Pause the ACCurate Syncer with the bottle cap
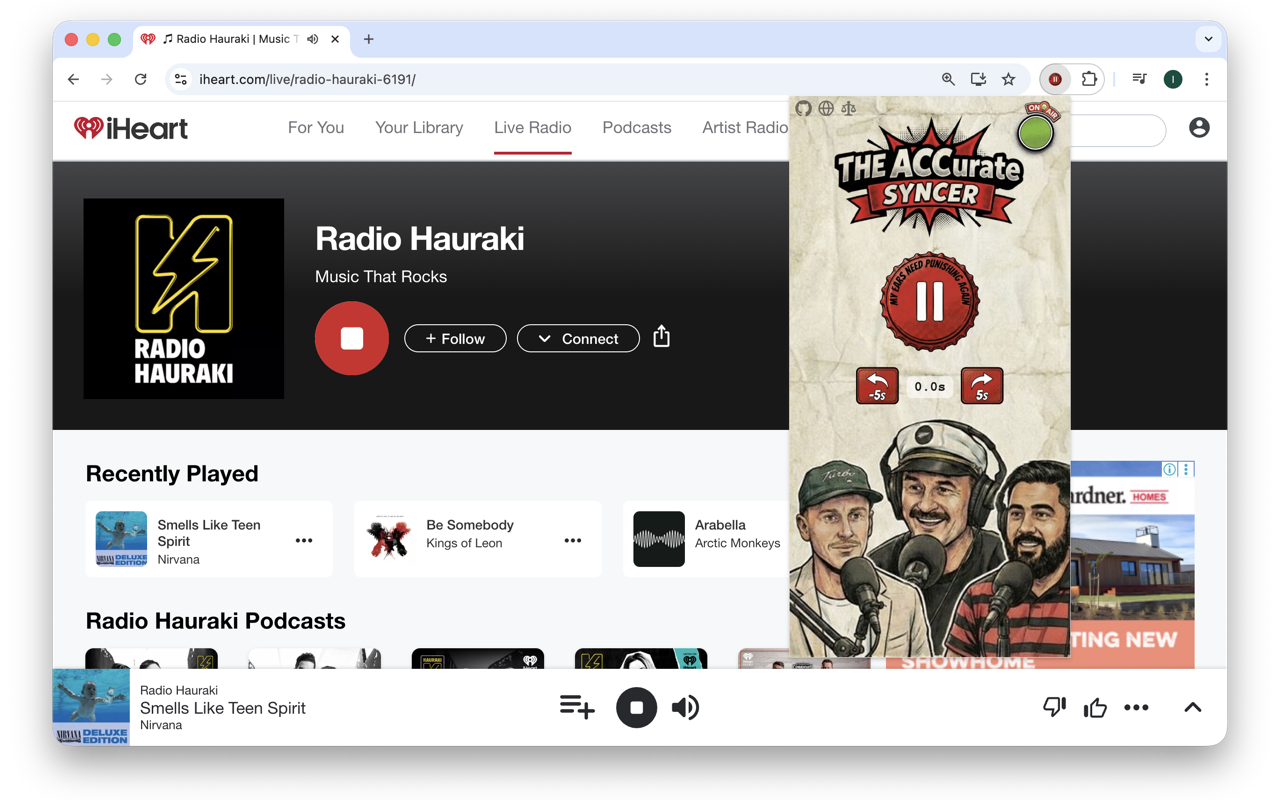This screenshot has width=1280, height=800. click(x=929, y=302)
